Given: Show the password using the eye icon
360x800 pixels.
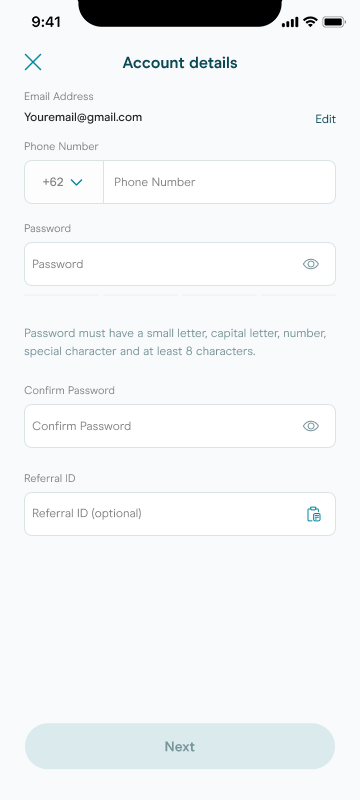Looking at the screenshot, I should [x=311, y=264].
